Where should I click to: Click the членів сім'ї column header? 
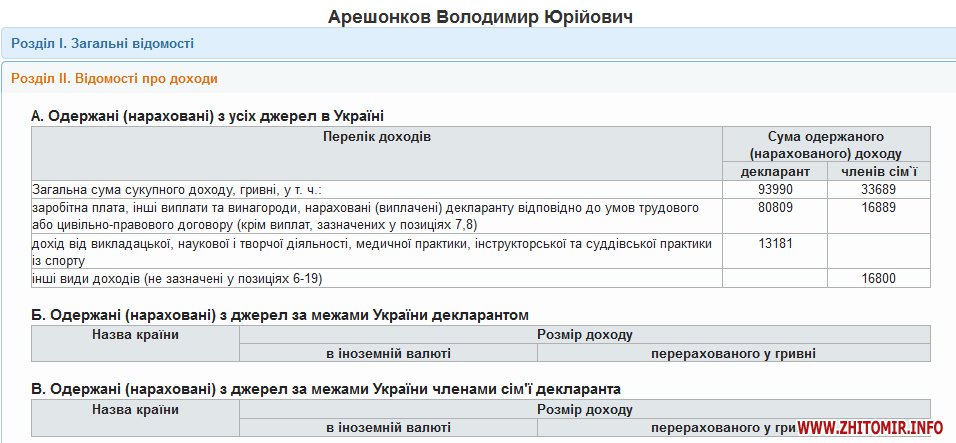[878, 171]
